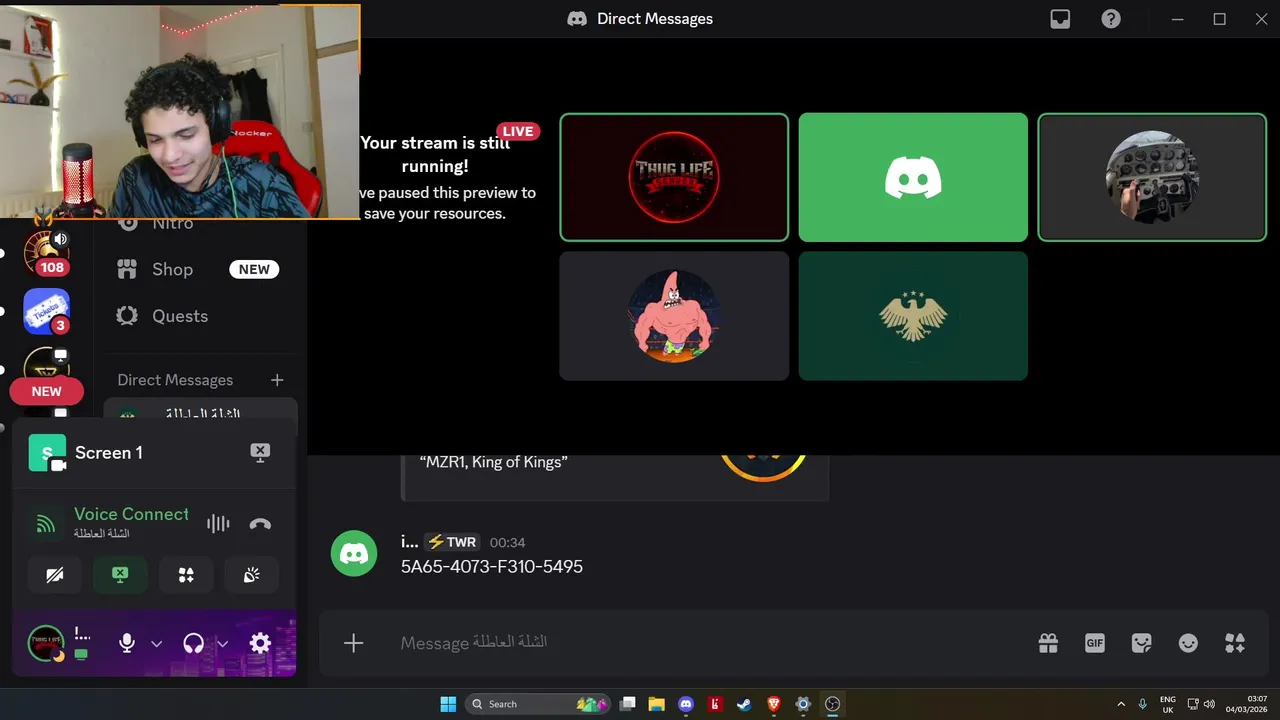The height and width of the screenshot is (720, 1280).
Task: Disconnect from the voice call
Action: 260,523
